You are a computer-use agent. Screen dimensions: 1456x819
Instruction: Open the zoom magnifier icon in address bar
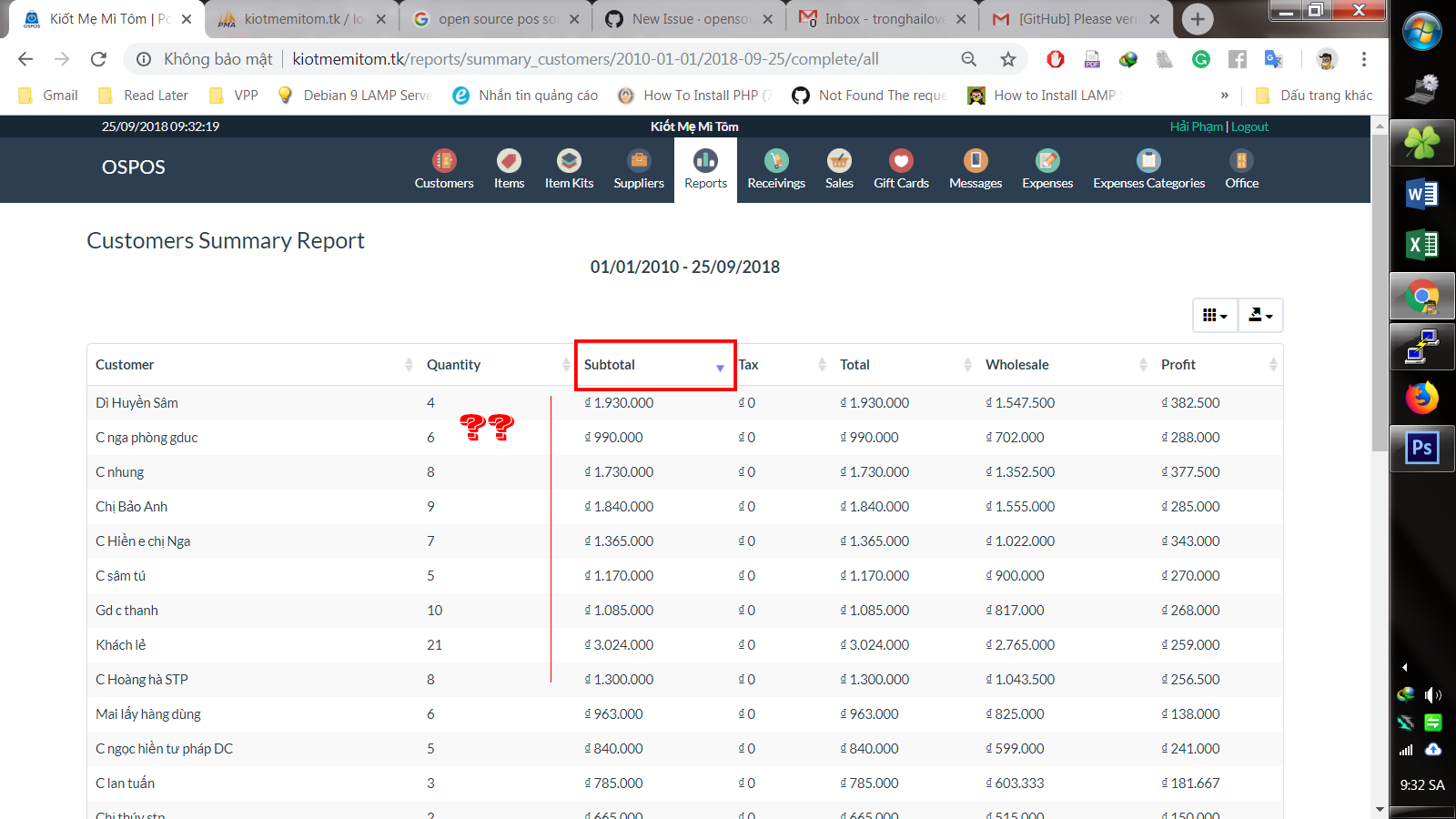tap(969, 59)
